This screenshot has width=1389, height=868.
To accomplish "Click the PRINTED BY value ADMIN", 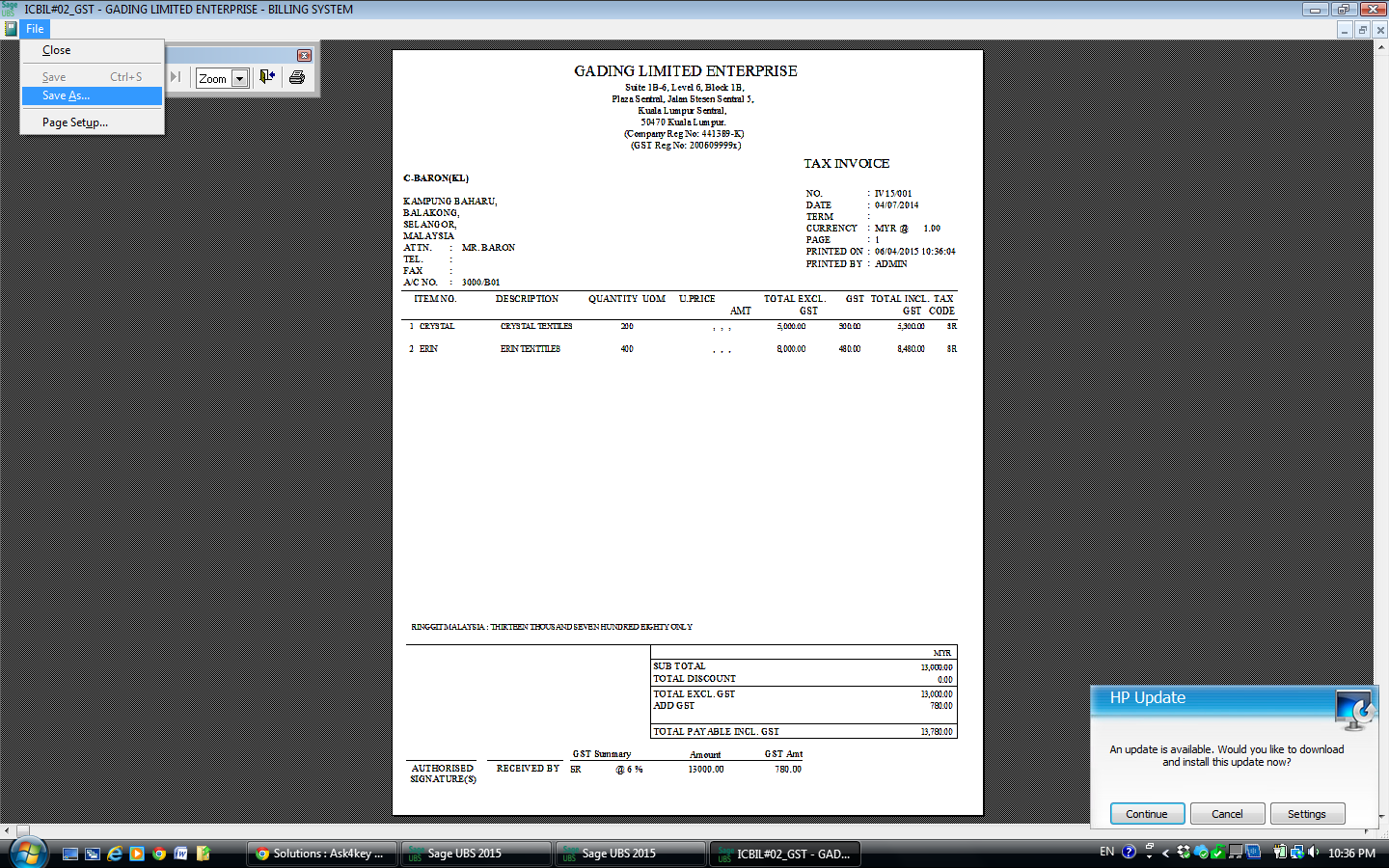I will coord(891,264).
